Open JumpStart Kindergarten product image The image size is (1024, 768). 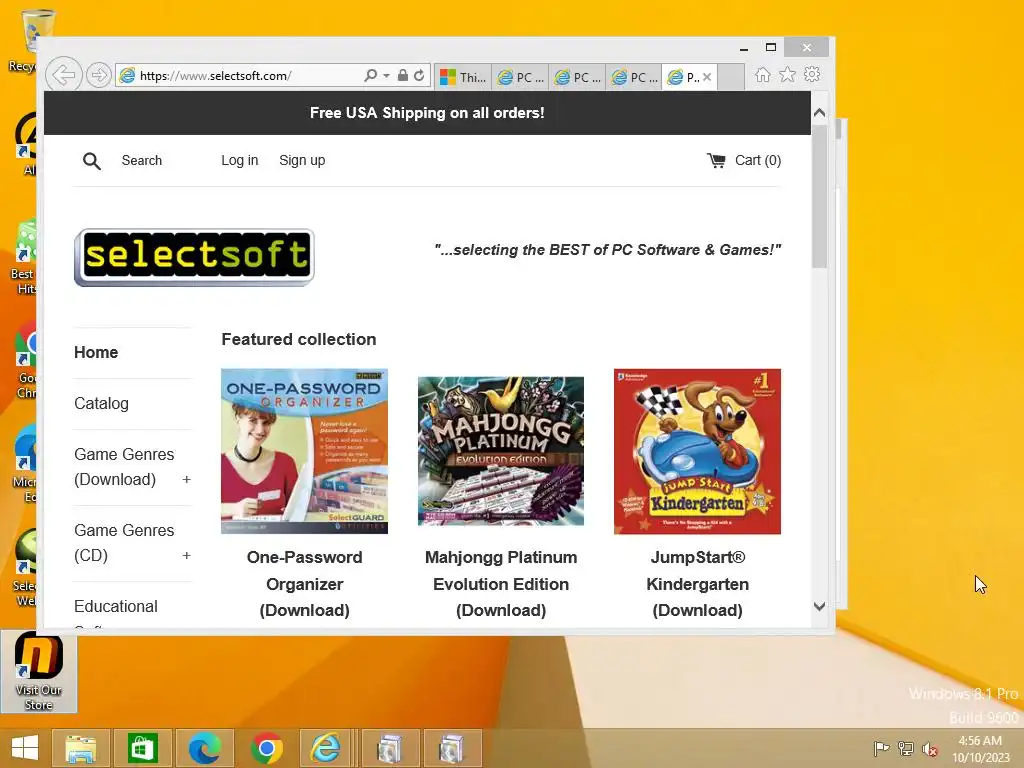click(x=697, y=451)
